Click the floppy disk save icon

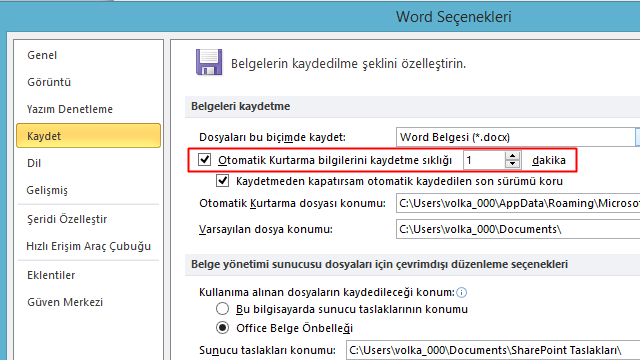tap(209, 62)
